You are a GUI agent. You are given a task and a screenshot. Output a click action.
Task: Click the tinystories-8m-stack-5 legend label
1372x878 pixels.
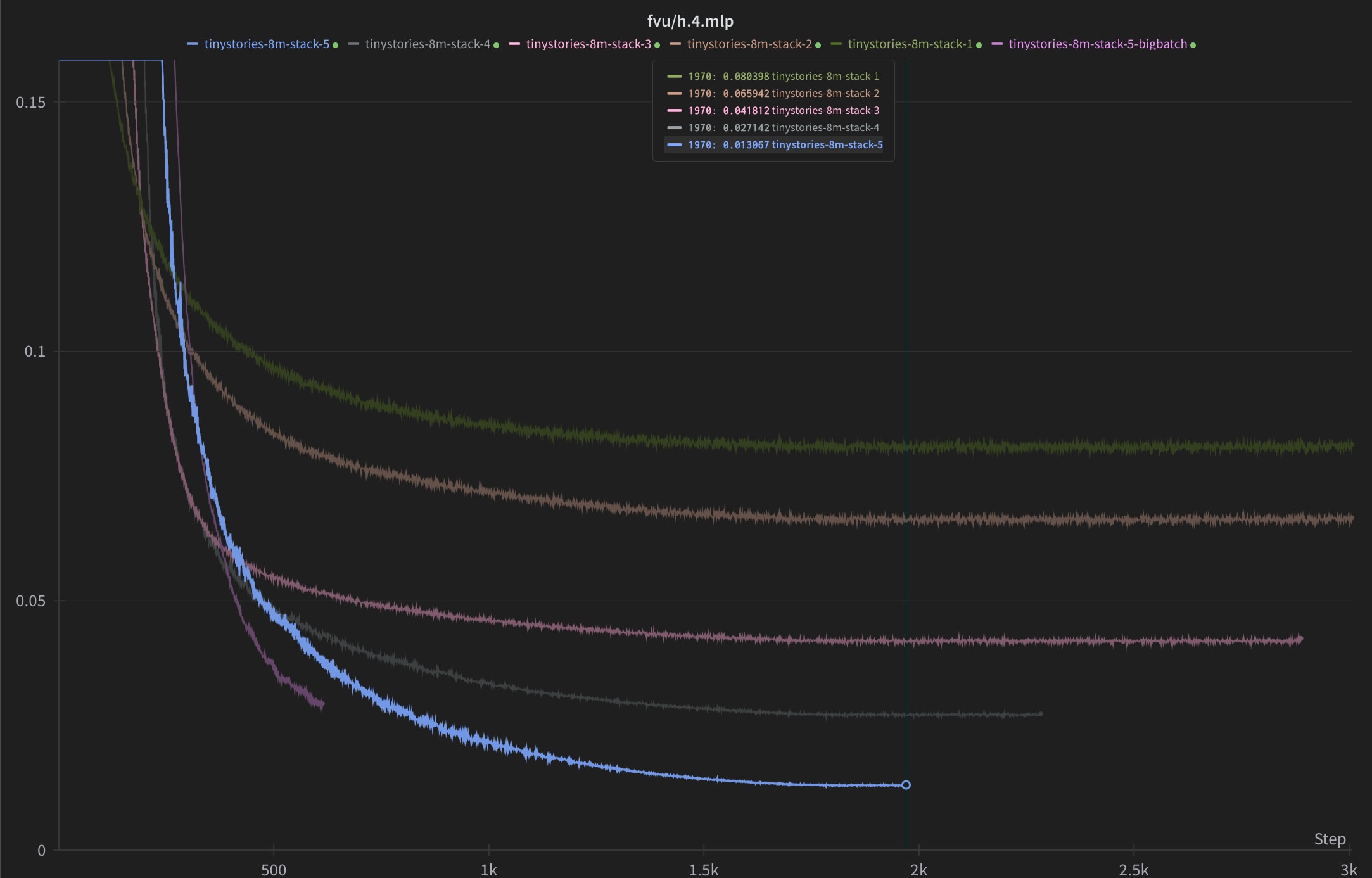[x=267, y=44]
